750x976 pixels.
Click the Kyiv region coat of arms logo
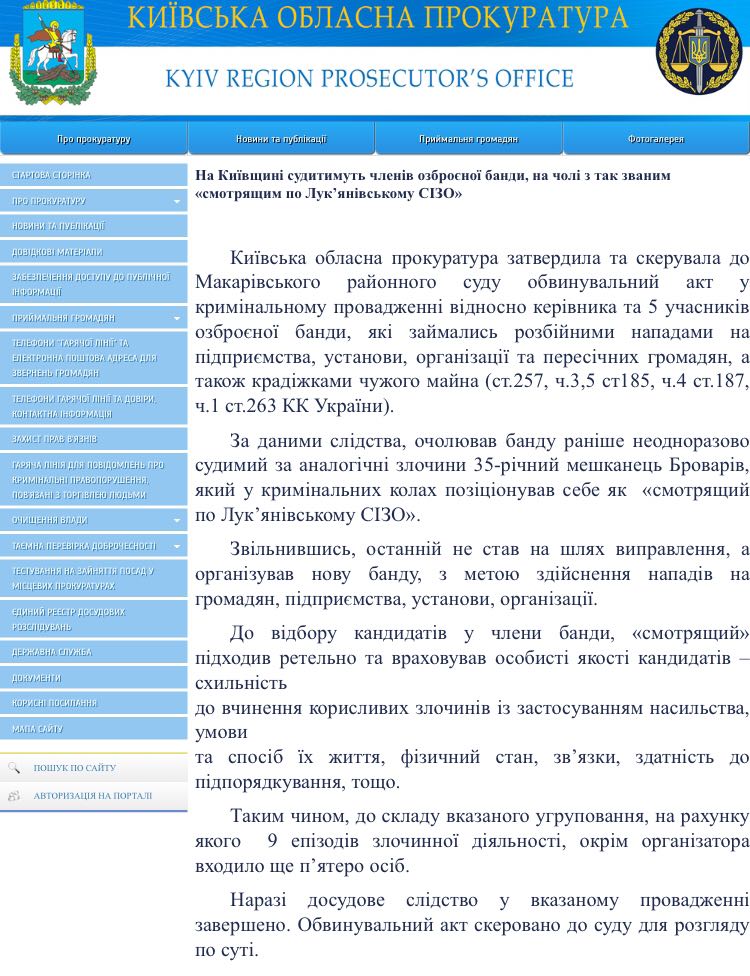click(x=47, y=58)
